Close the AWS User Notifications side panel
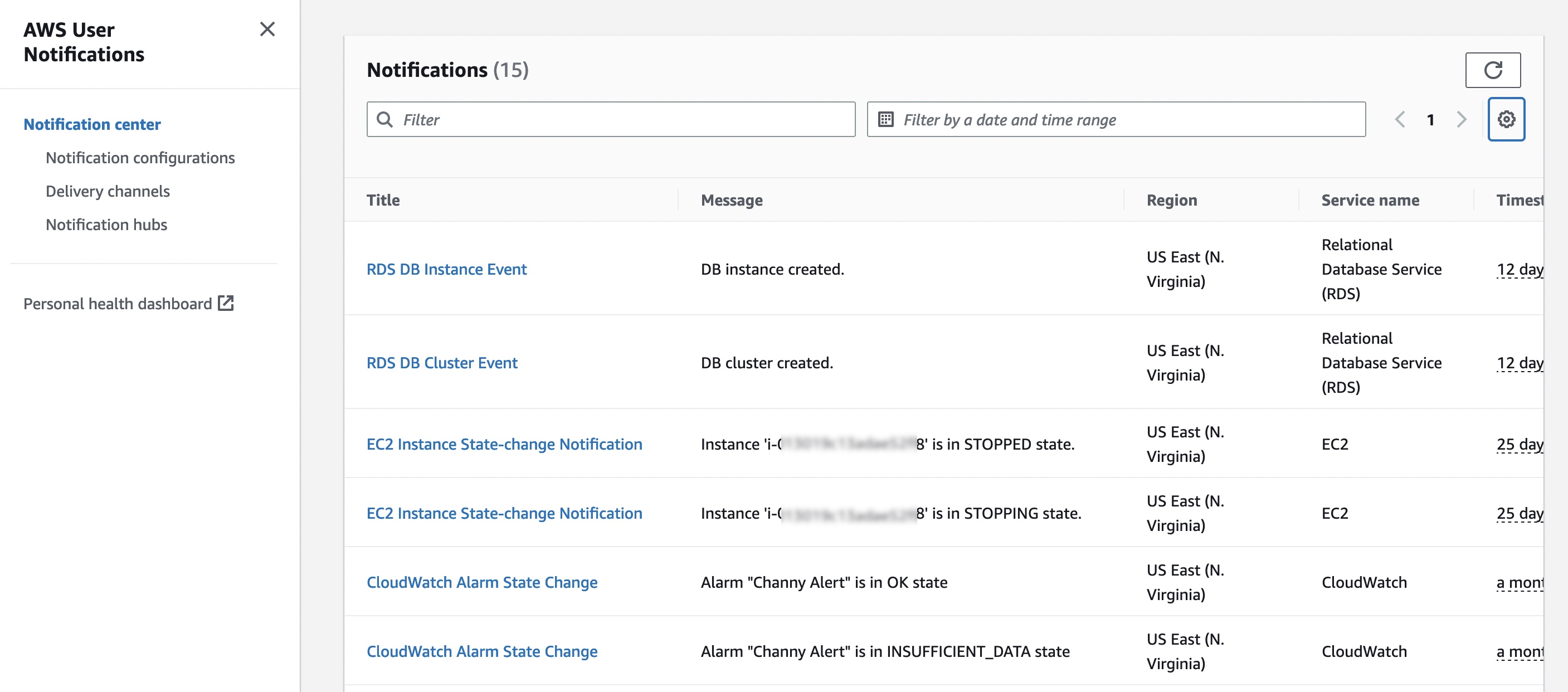The height and width of the screenshot is (692, 1568). [267, 29]
